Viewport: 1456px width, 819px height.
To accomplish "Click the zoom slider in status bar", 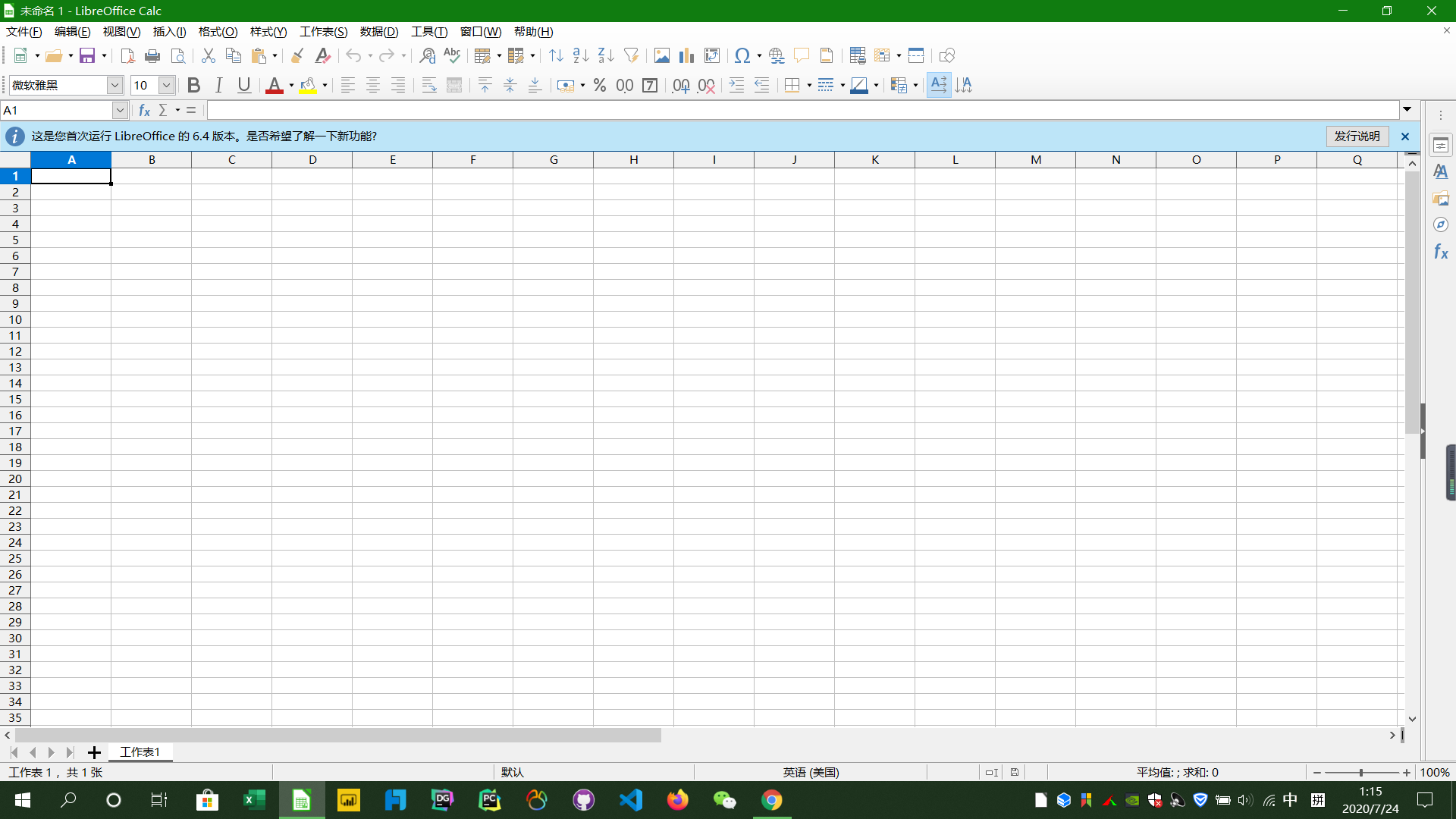I will click(1361, 772).
